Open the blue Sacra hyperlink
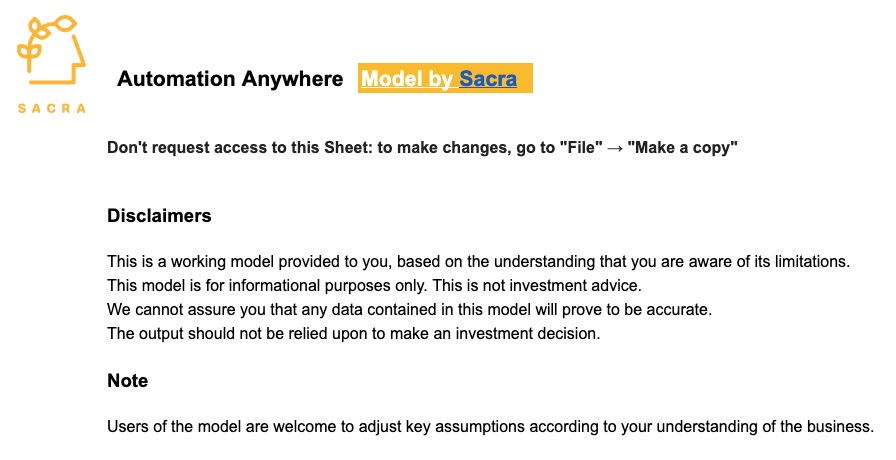This screenshot has width=896, height=460. tap(488, 79)
